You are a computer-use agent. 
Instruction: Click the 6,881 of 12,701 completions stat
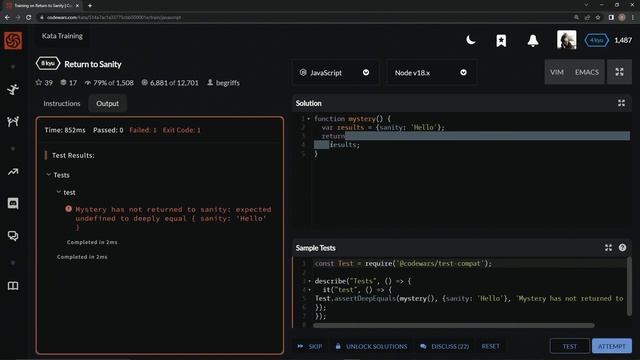click(x=170, y=82)
